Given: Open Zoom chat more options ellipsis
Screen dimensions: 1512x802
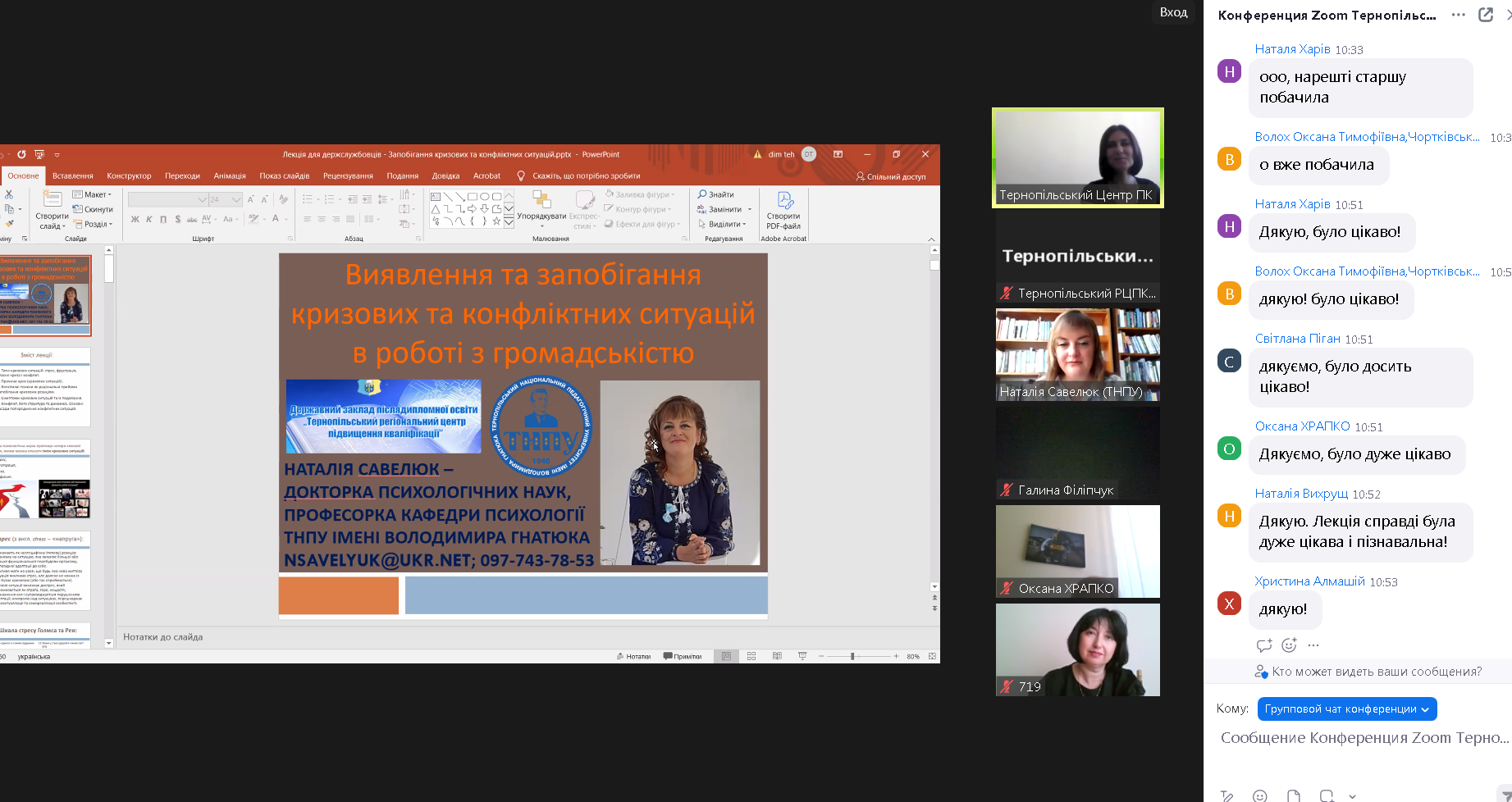Looking at the screenshot, I should (1458, 15).
